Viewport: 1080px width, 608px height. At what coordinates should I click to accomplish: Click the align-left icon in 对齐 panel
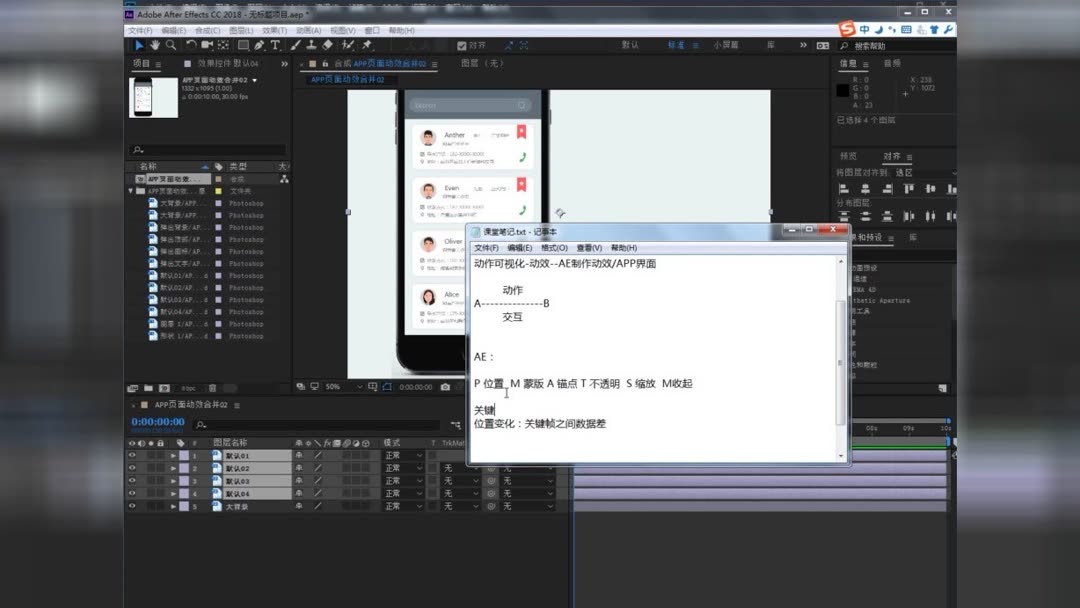(844, 189)
